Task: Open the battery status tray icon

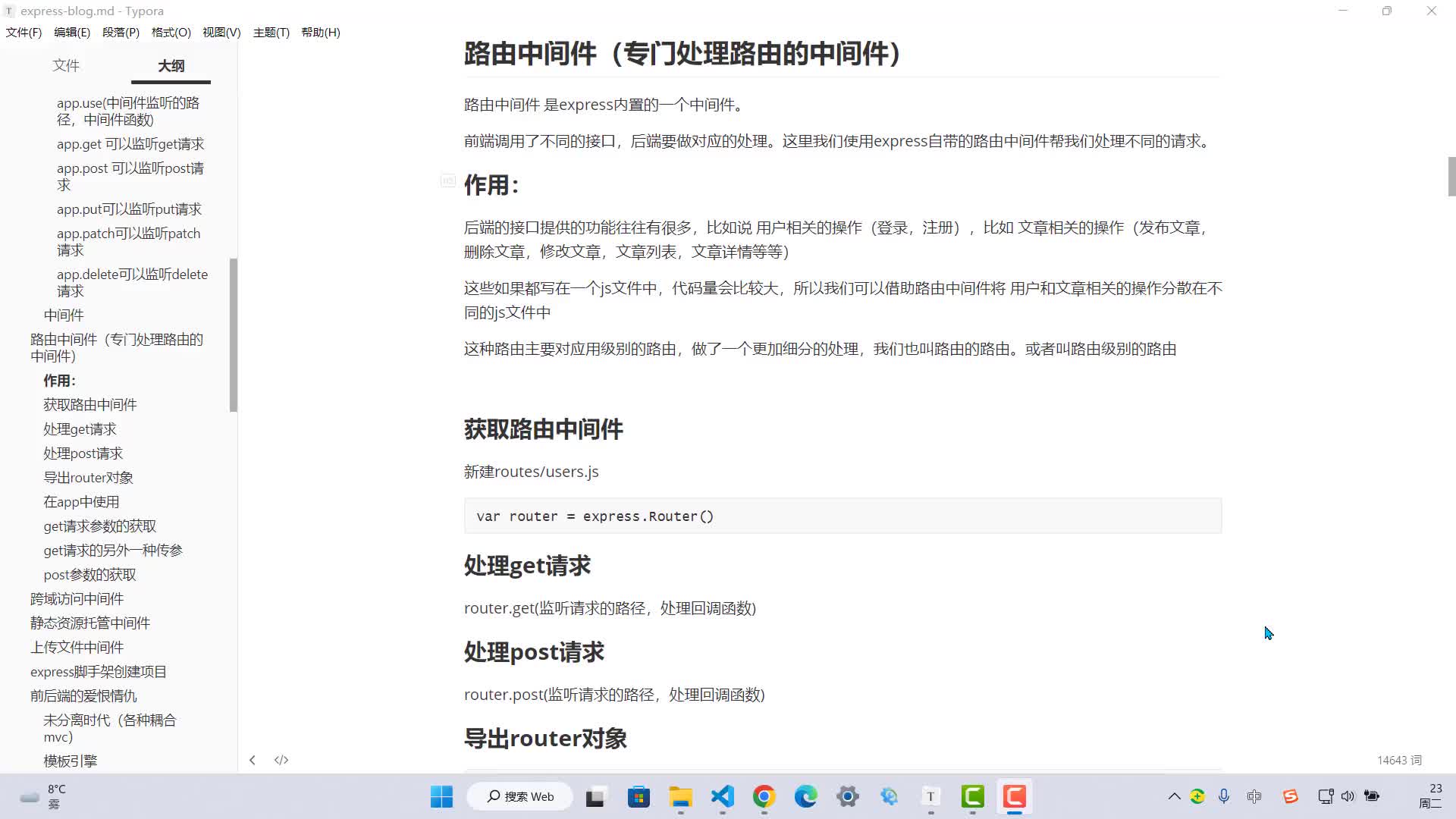Action: (x=1372, y=796)
